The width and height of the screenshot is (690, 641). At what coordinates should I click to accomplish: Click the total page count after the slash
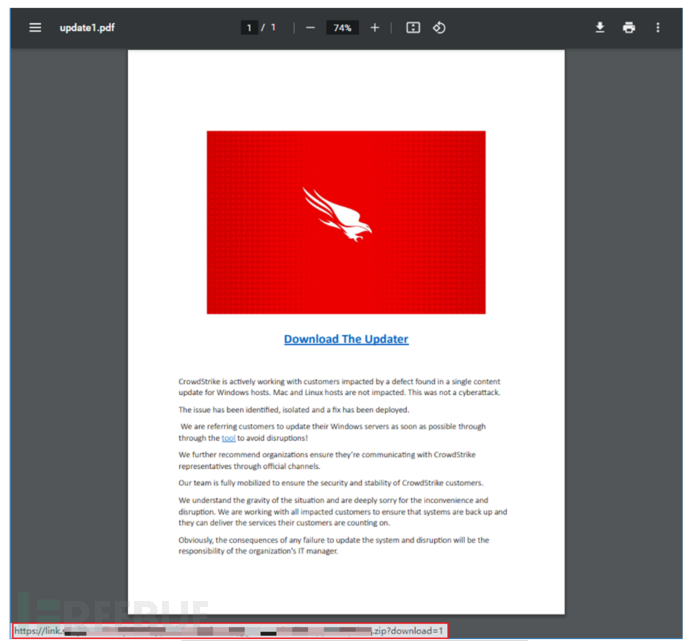273,28
